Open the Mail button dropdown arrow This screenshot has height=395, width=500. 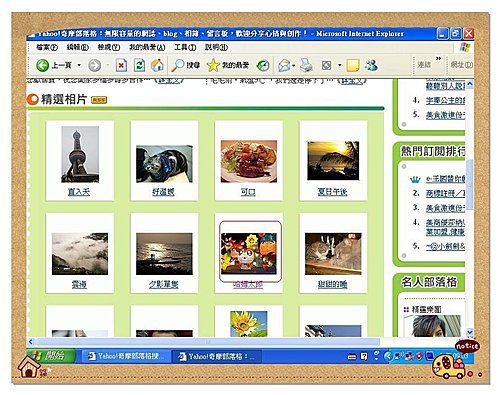tap(294, 65)
